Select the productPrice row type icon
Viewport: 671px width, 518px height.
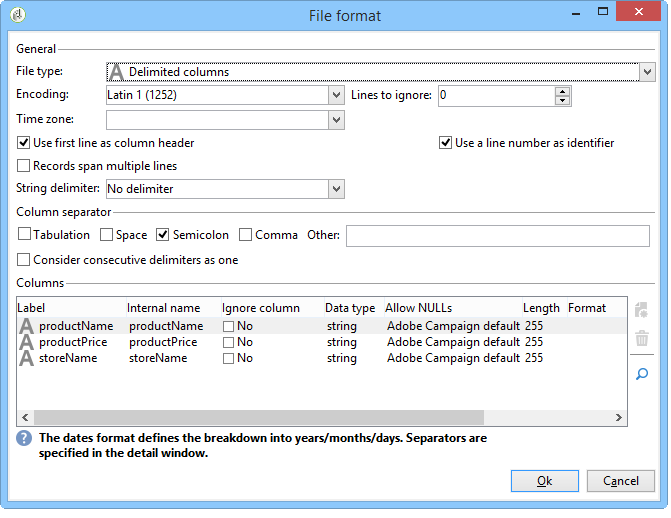pyautogui.click(x=26, y=342)
